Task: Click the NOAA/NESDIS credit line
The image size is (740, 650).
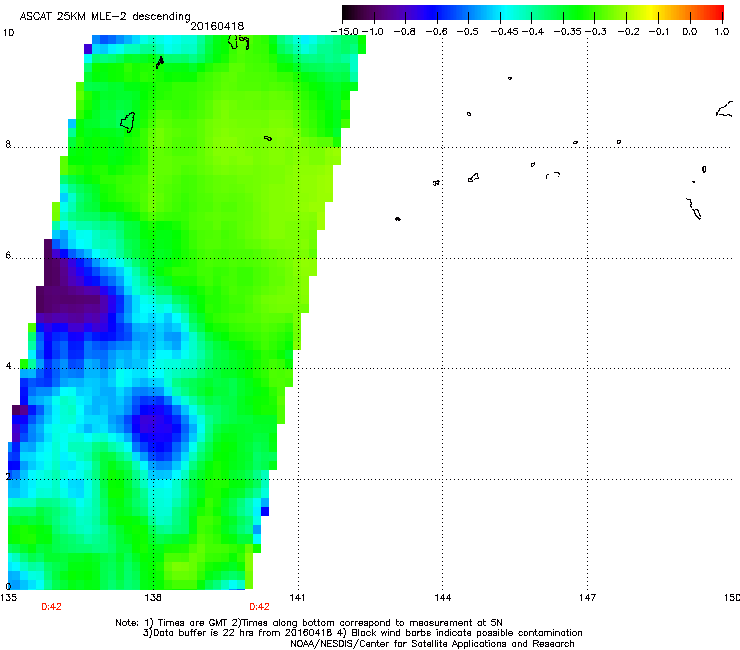Action: point(432,644)
